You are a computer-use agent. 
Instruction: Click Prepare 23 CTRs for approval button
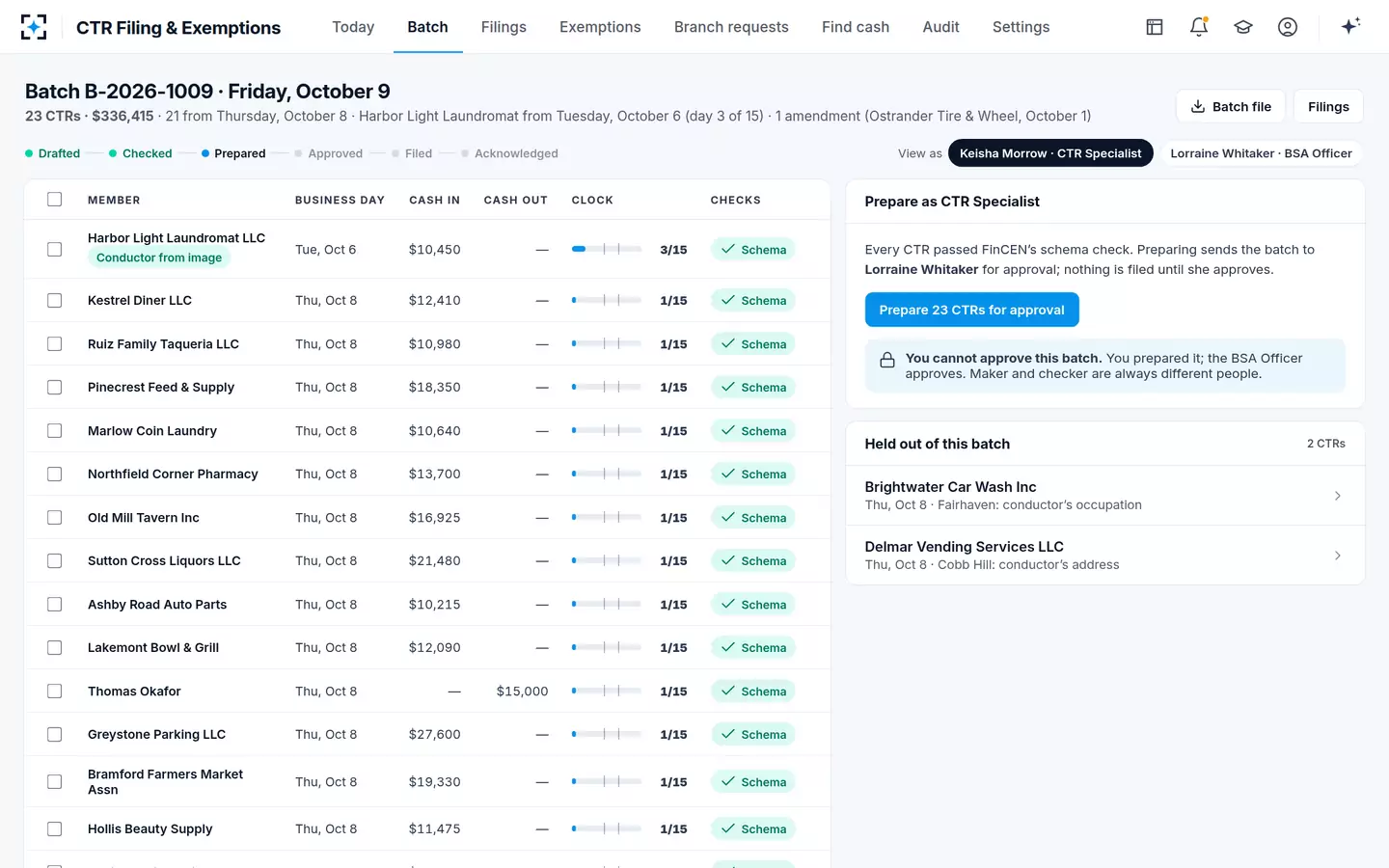pos(971,310)
